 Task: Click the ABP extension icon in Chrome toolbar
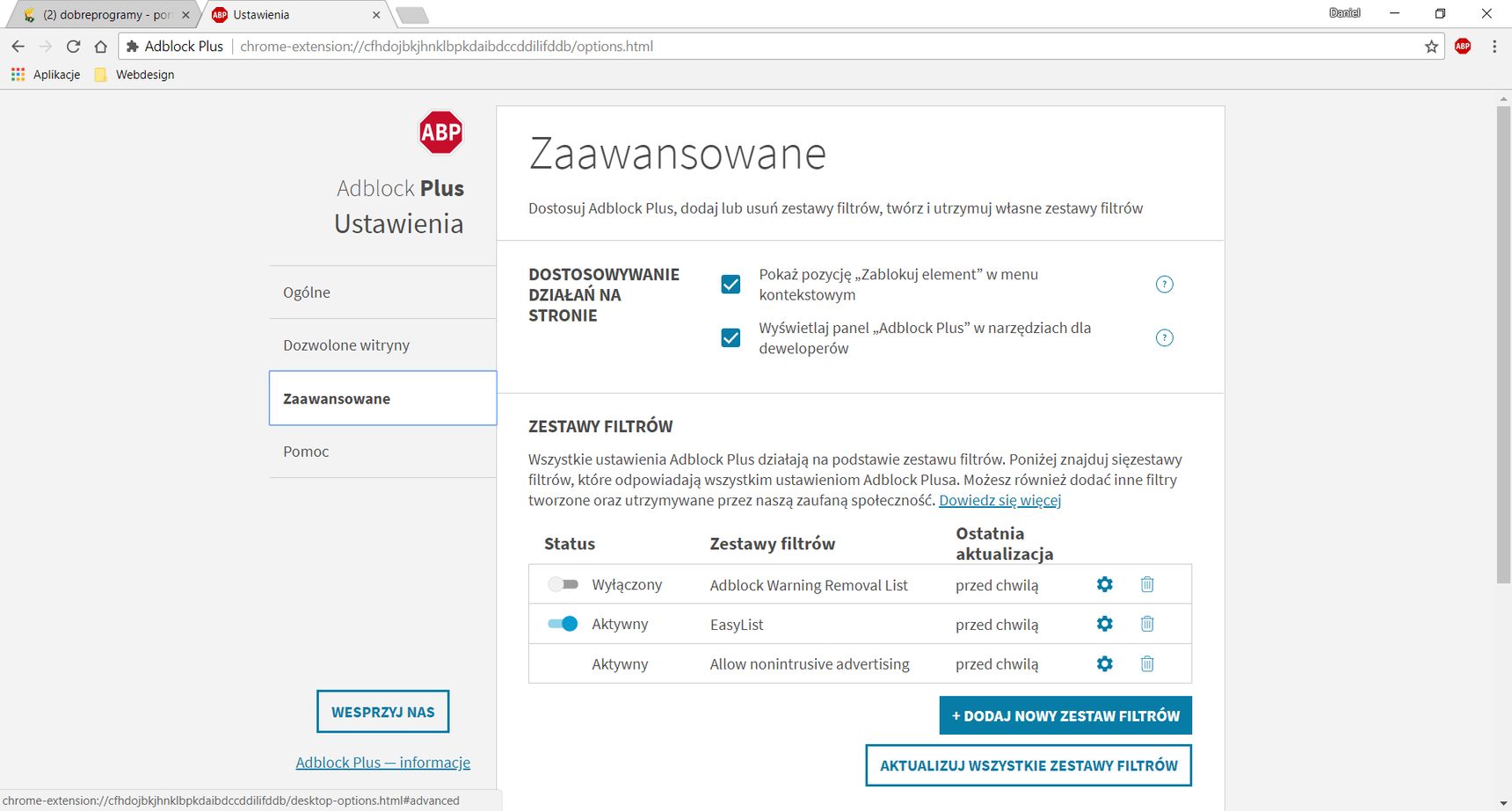pos(1463,47)
